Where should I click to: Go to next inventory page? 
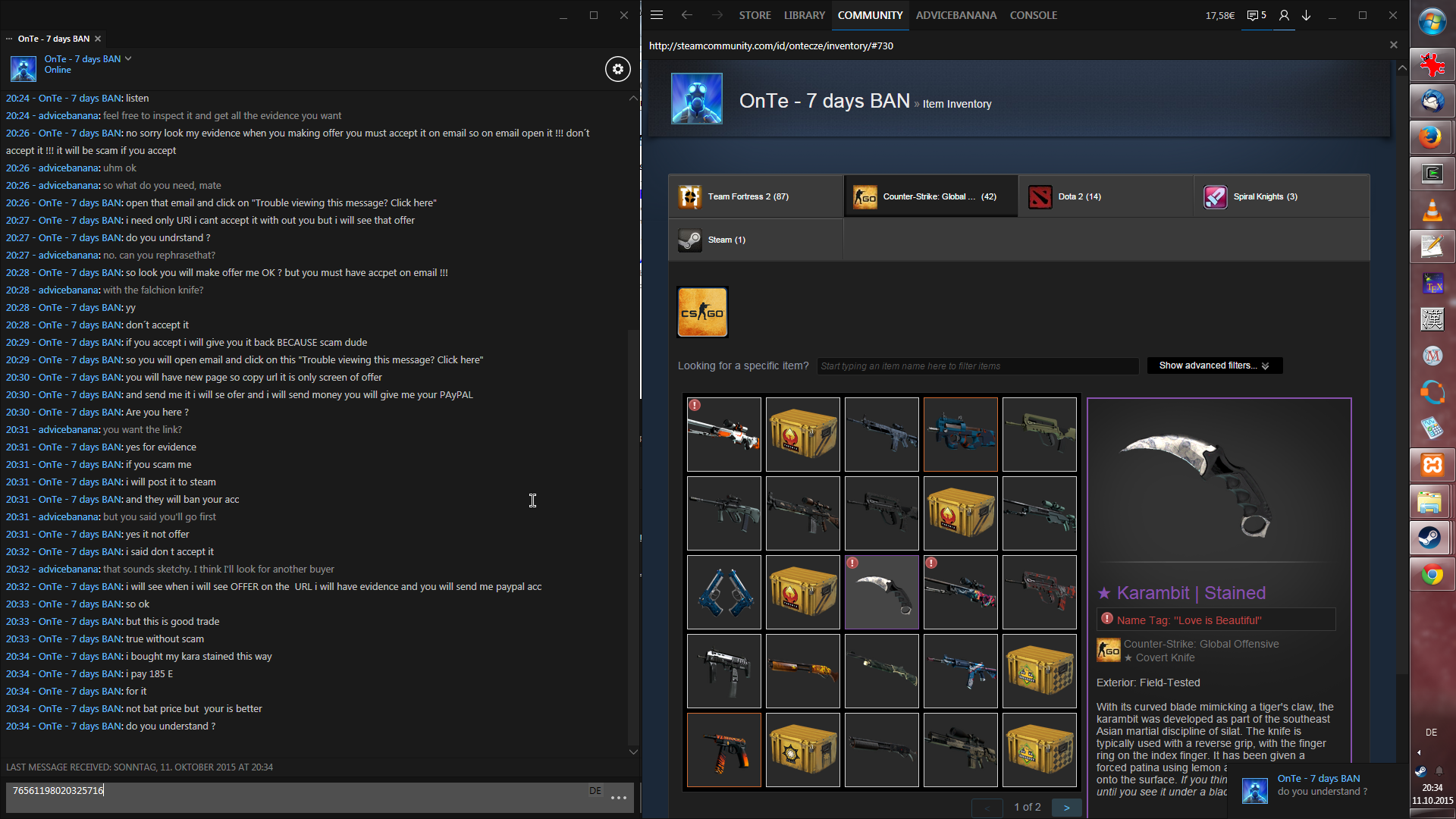(x=1066, y=808)
